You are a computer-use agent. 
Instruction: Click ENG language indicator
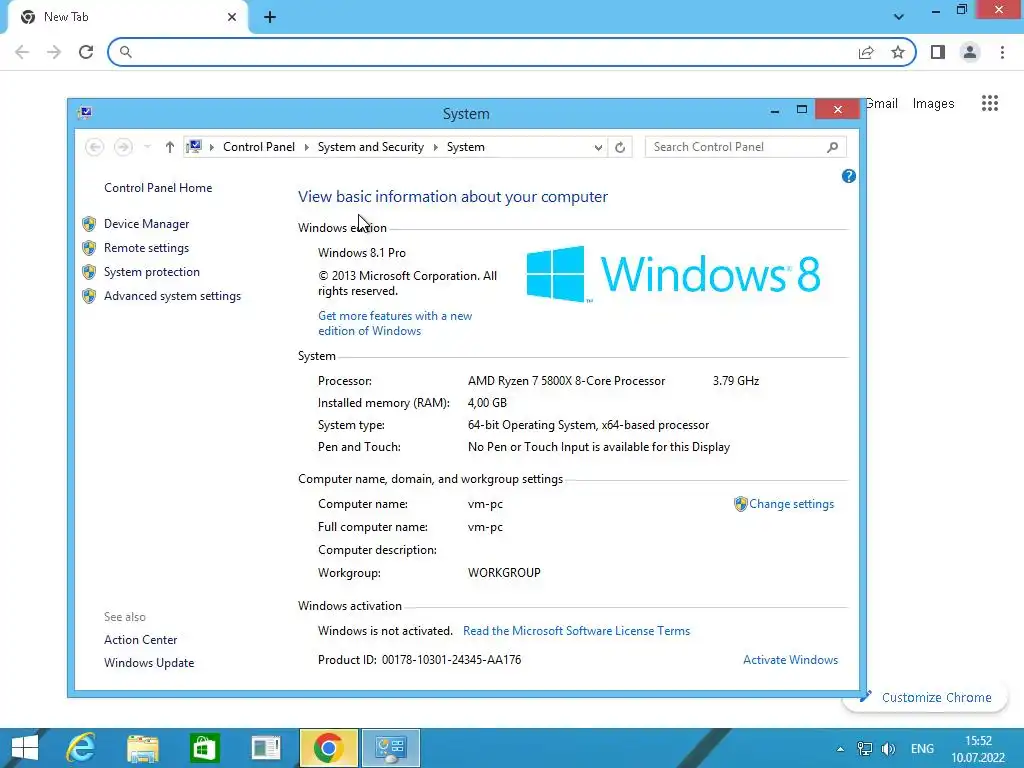tap(922, 749)
